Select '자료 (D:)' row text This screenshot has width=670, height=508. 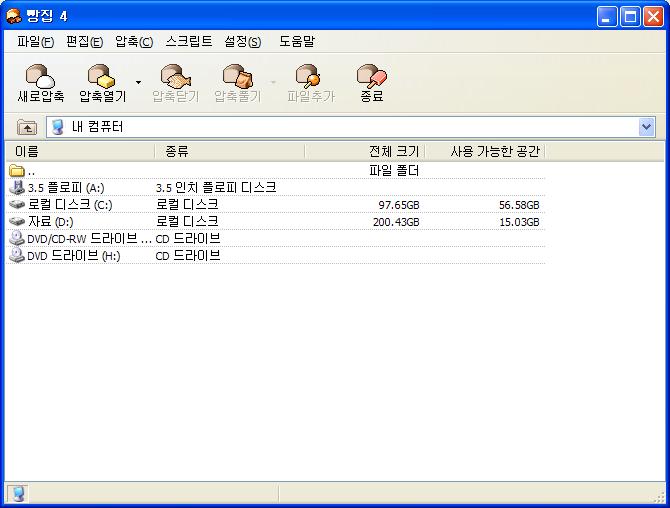[x=50, y=222]
